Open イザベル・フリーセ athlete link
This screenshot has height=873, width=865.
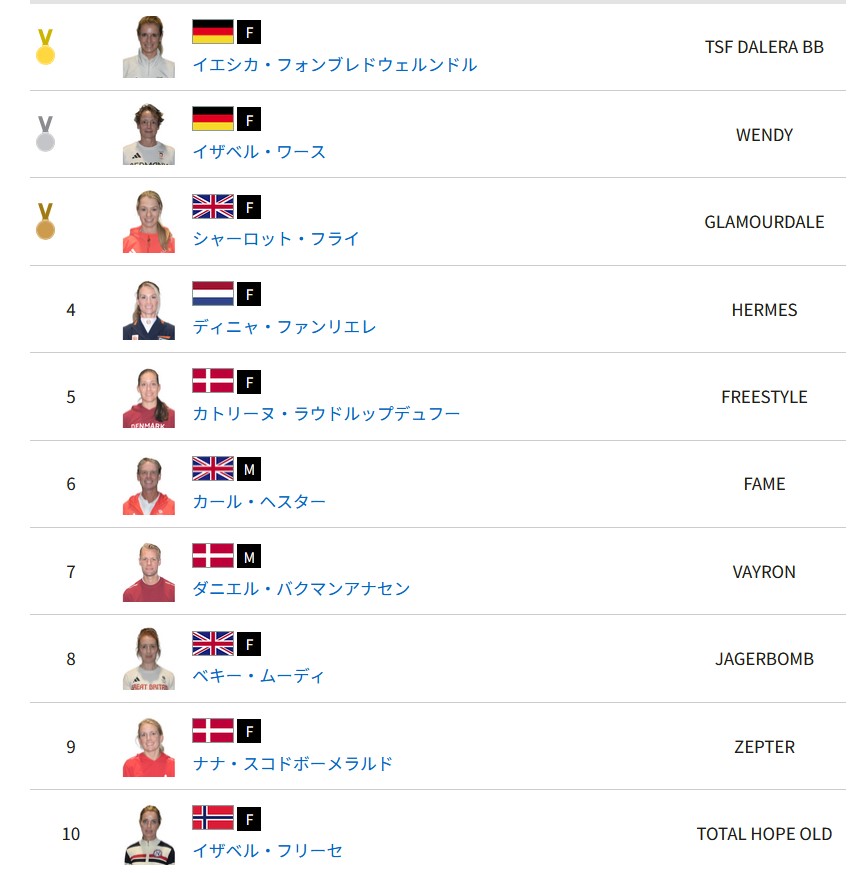(x=267, y=851)
